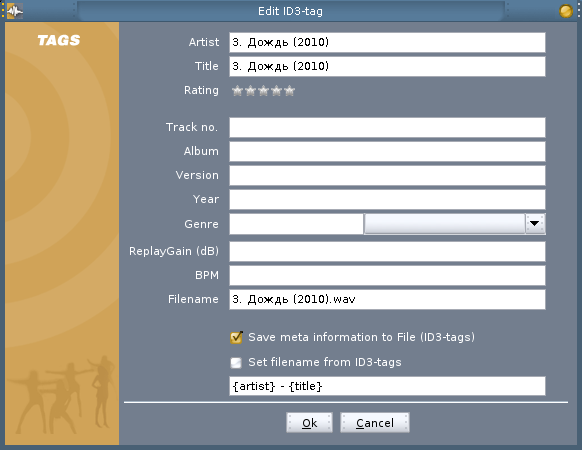Click the waveform app icon in title bar
The width and height of the screenshot is (582, 450).
coord(15,11)
